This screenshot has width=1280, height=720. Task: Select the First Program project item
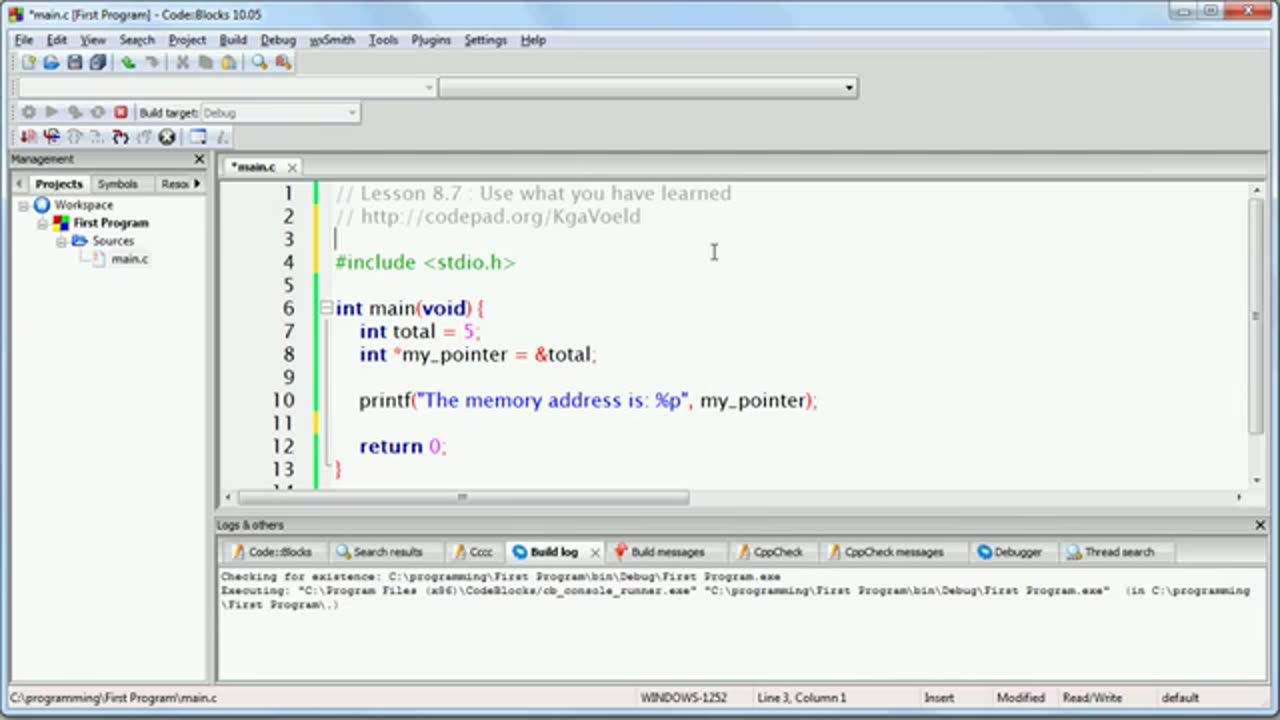click(x=111, y=223)
